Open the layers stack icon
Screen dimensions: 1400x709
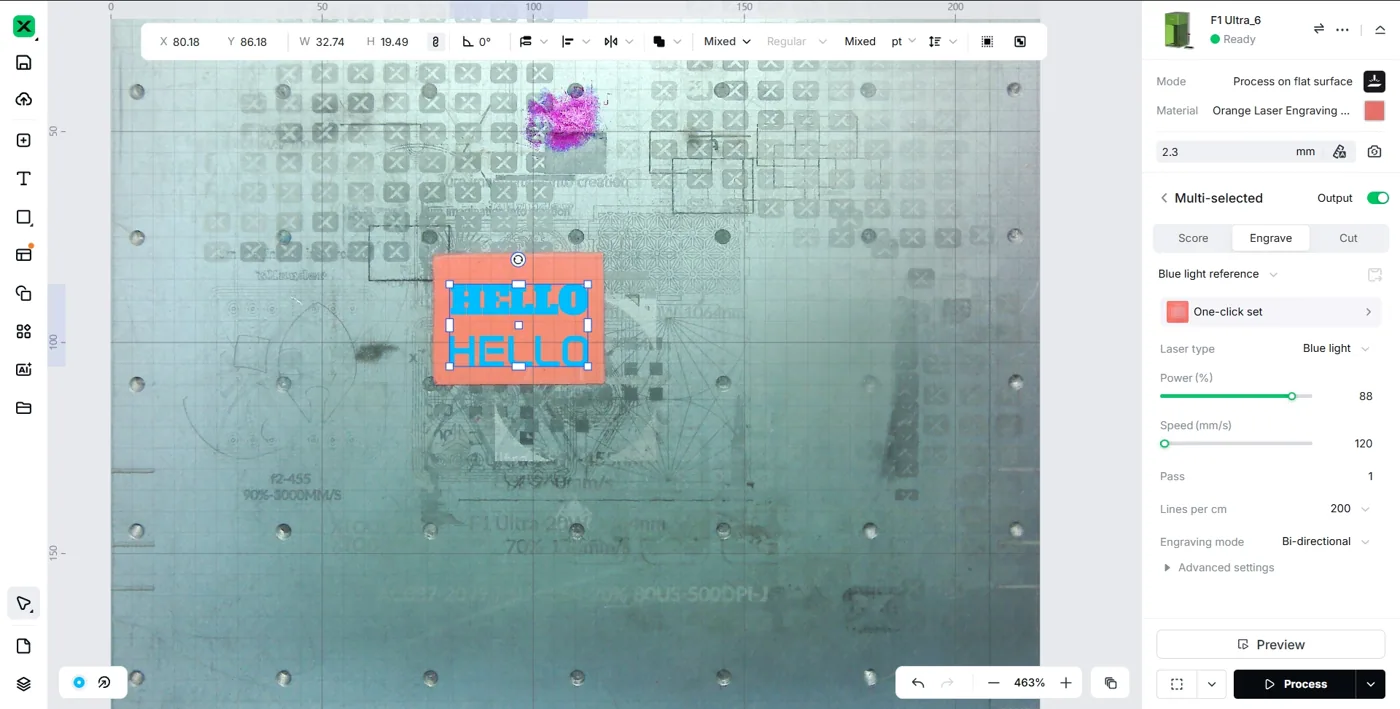(x=24, y=684)
